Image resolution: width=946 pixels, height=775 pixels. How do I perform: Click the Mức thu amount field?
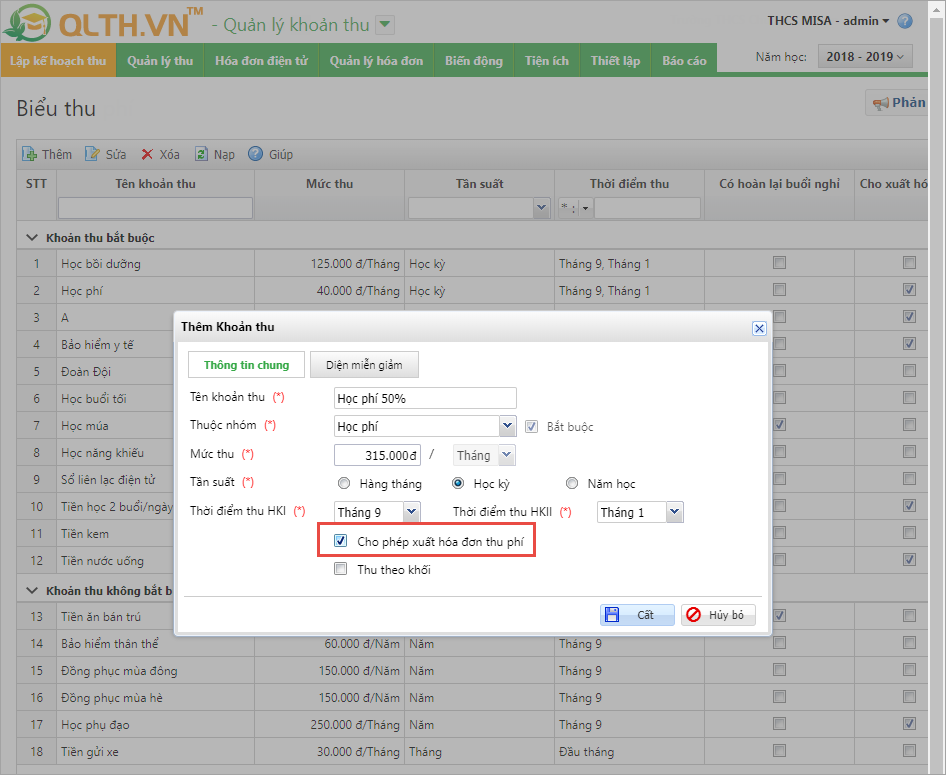377,455
